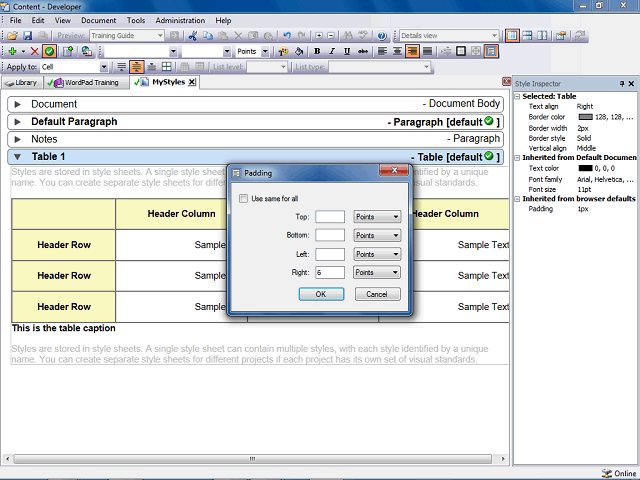The image size is (640, 480).
Task: Delete the style with the red X
Action: [34, 51]
